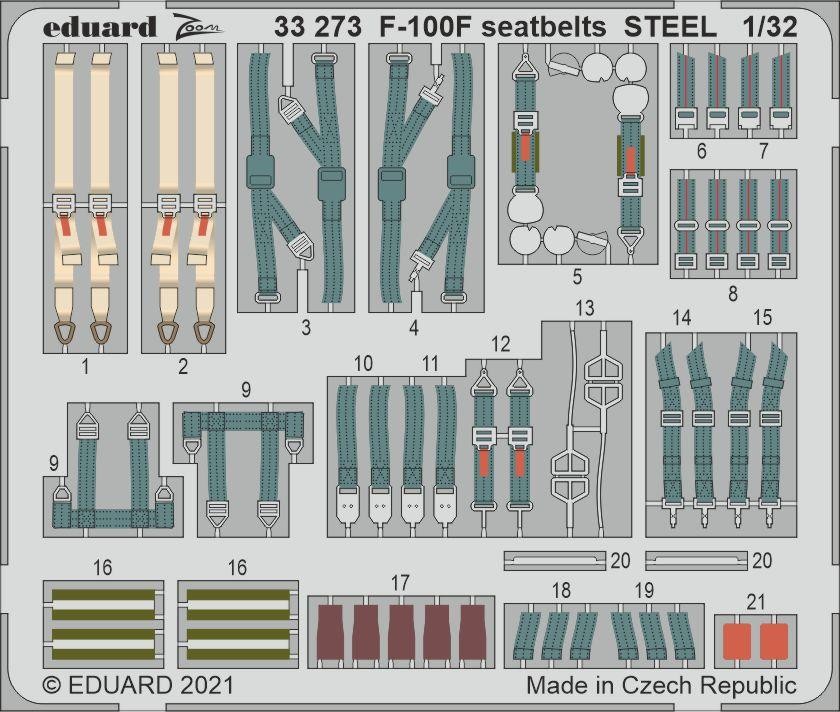Image resolution: width=840 pixels, height=712 pixels.
Task: Click the Made in Czech Republic text
Action: pos(661,686)
